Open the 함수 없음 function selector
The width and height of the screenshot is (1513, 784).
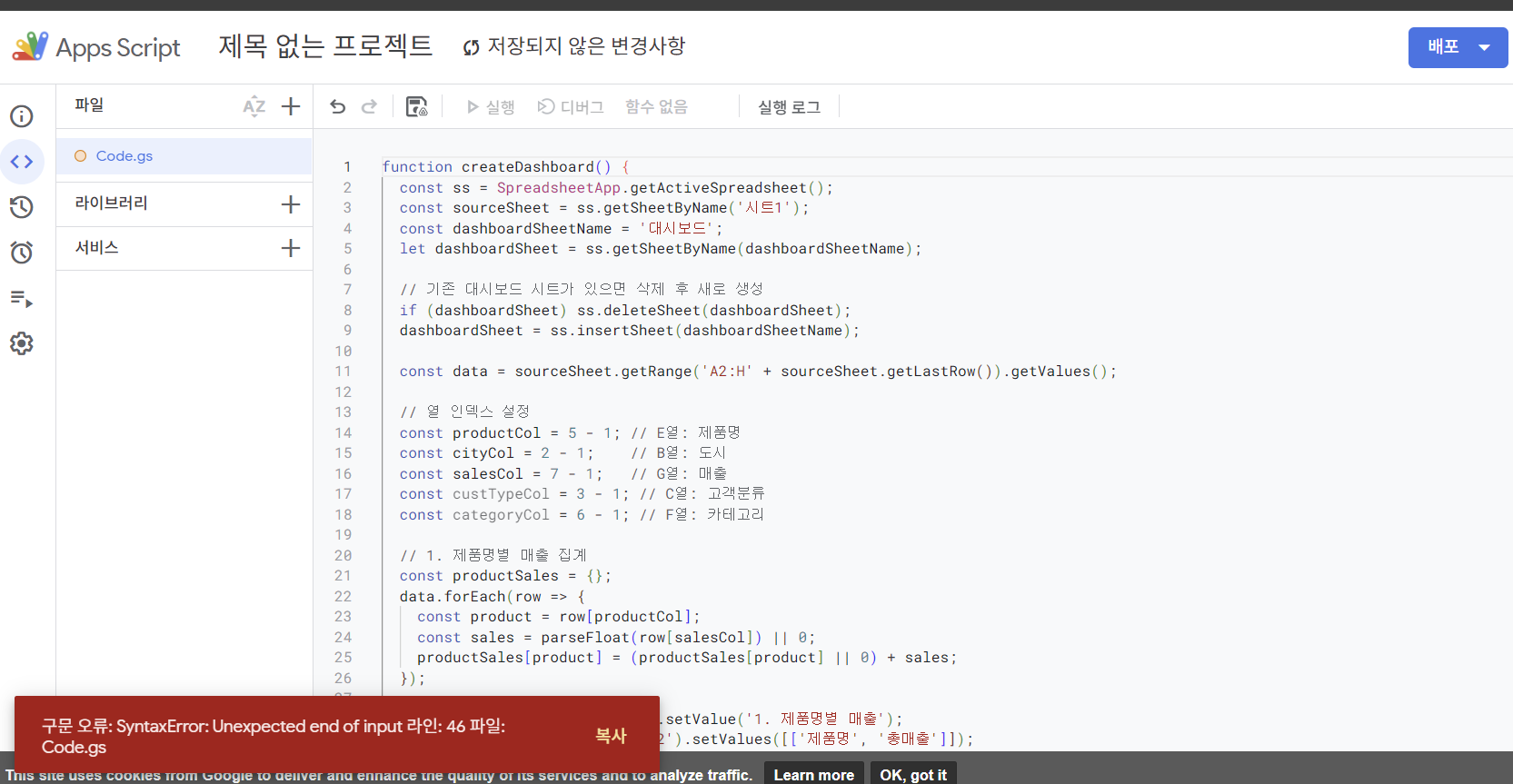tap(656, 107)
